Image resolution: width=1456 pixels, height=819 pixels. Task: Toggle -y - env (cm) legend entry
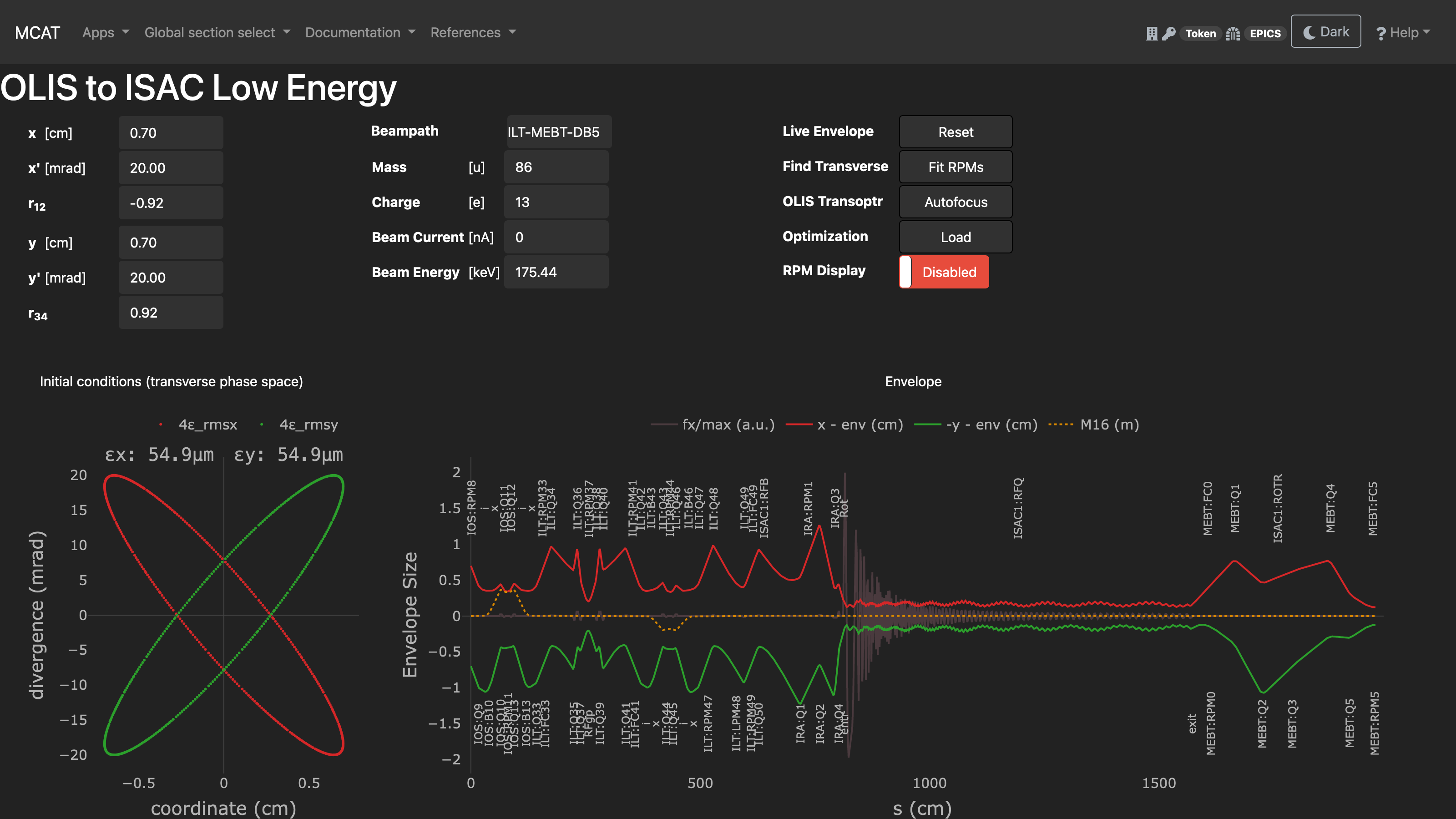click(x=976, y=425)
